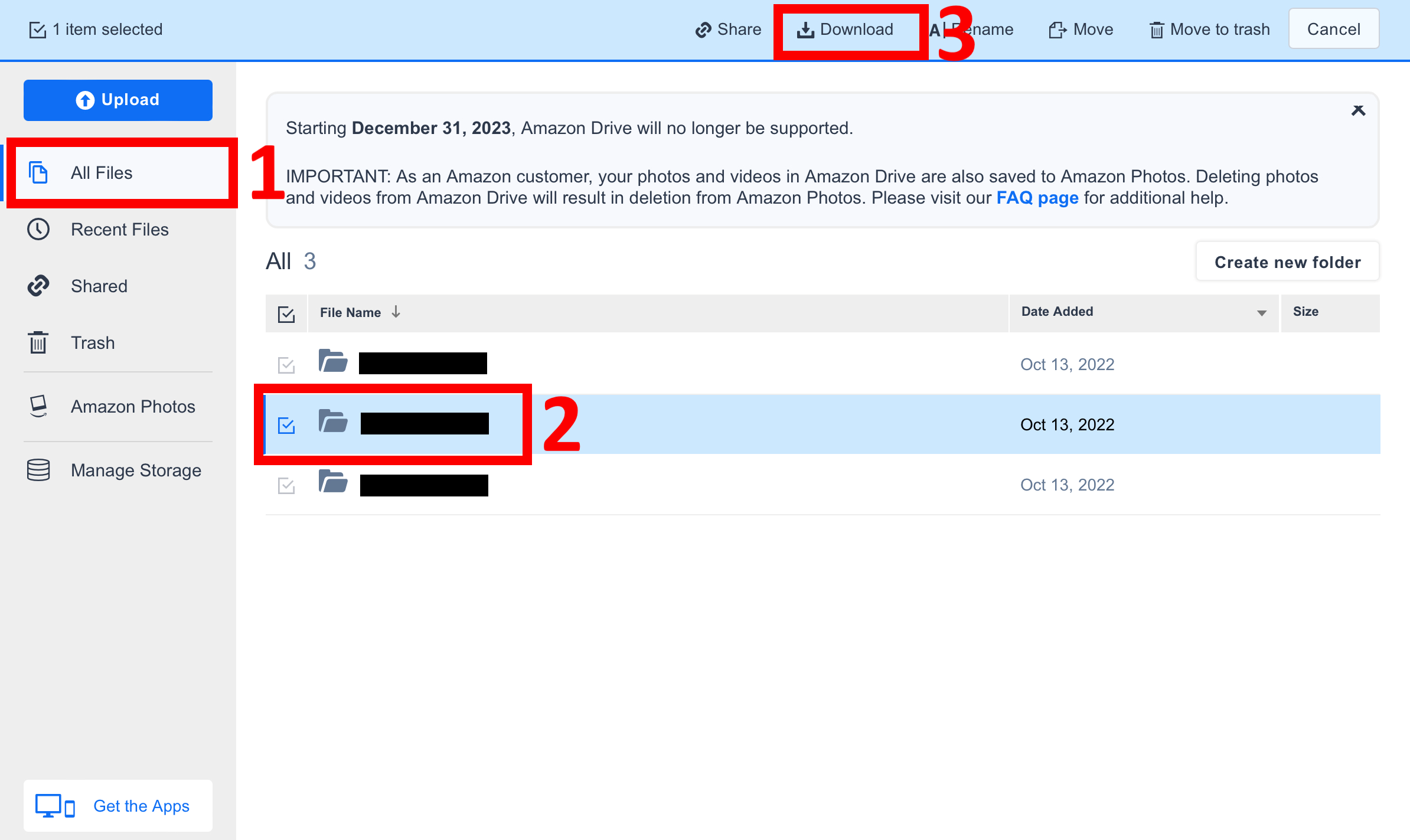Open the third folder icon
The image size is (1410, 840).
pyautogui.click(x=333, y=481)
